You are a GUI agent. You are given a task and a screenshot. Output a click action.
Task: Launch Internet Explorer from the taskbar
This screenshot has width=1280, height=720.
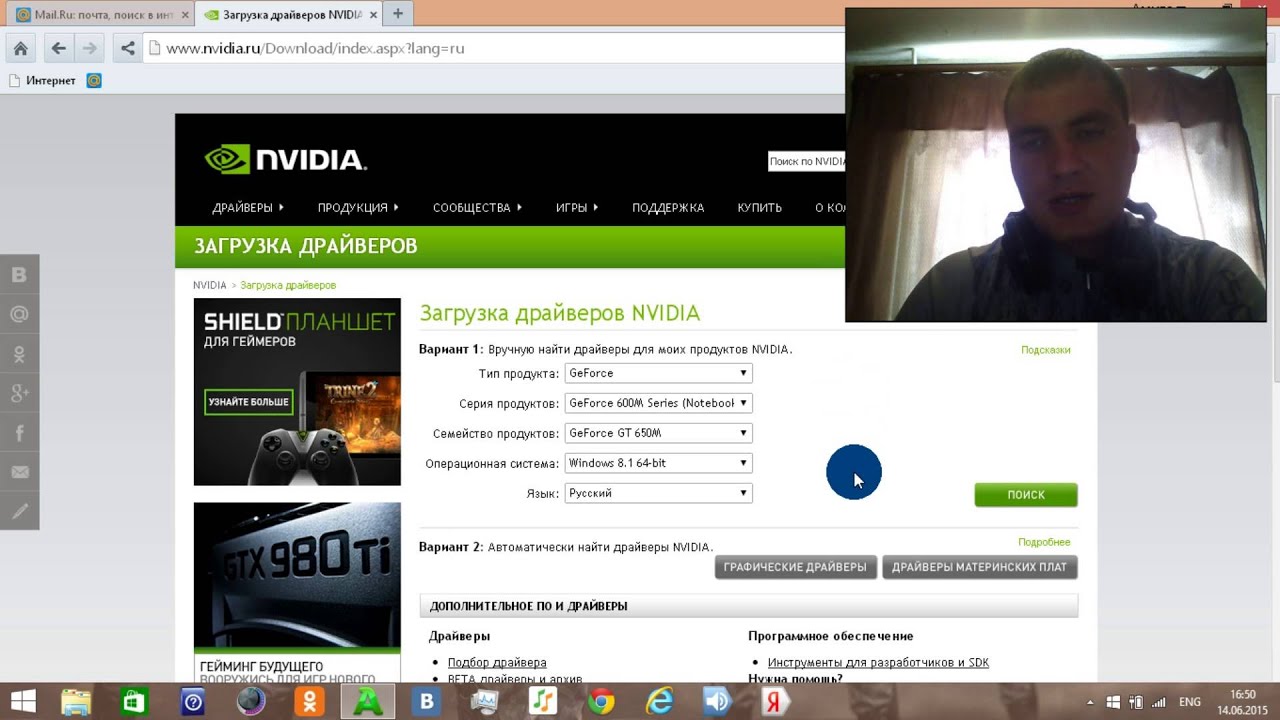[x=659, y=702]
